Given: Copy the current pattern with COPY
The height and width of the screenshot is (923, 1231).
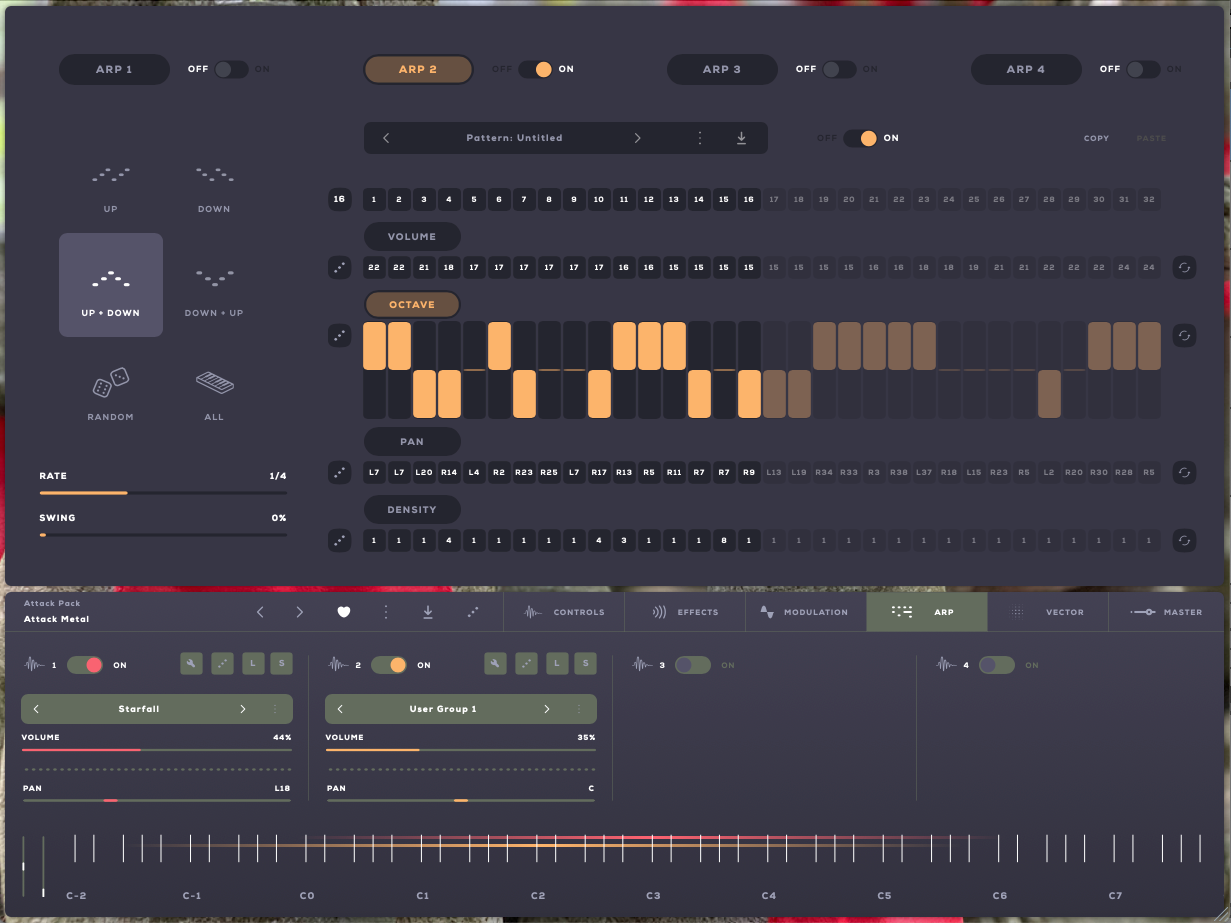Looking at the screenshot, I should tap(1097, 138).
